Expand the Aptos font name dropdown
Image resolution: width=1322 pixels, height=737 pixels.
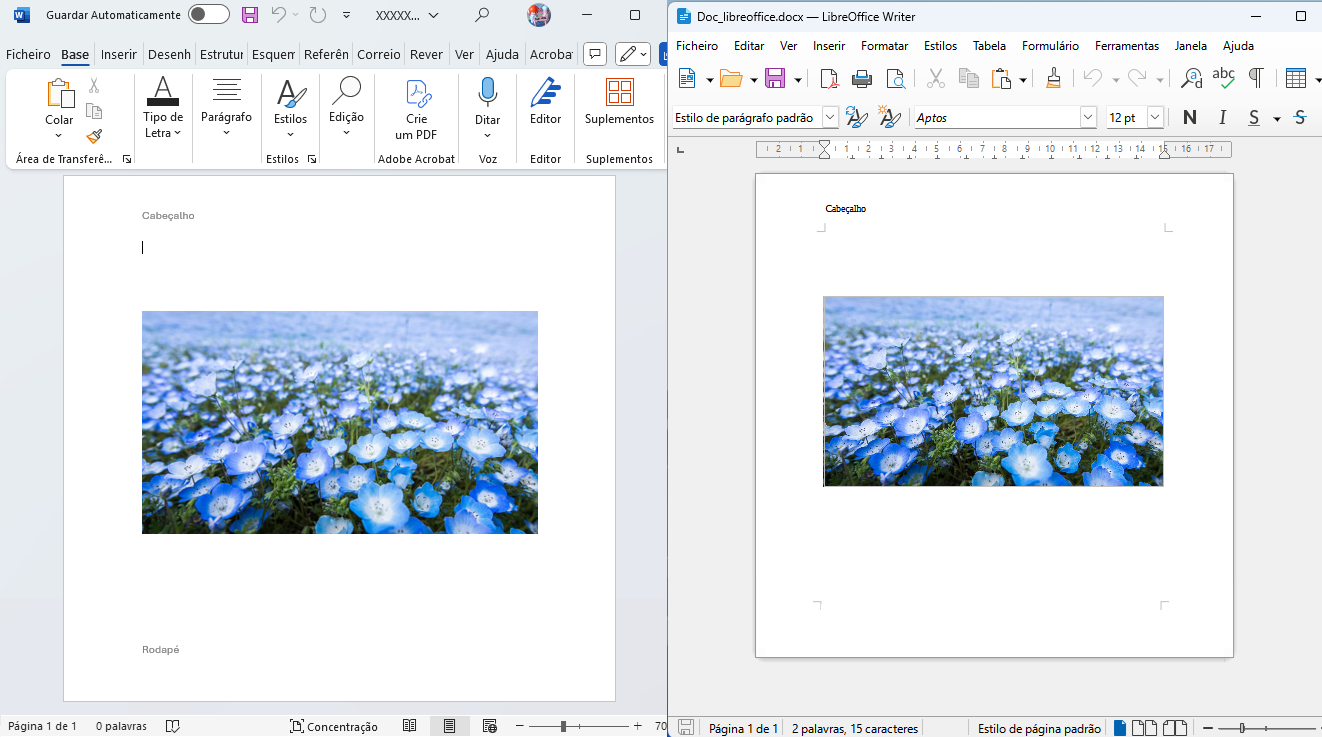pos(1088,118)
